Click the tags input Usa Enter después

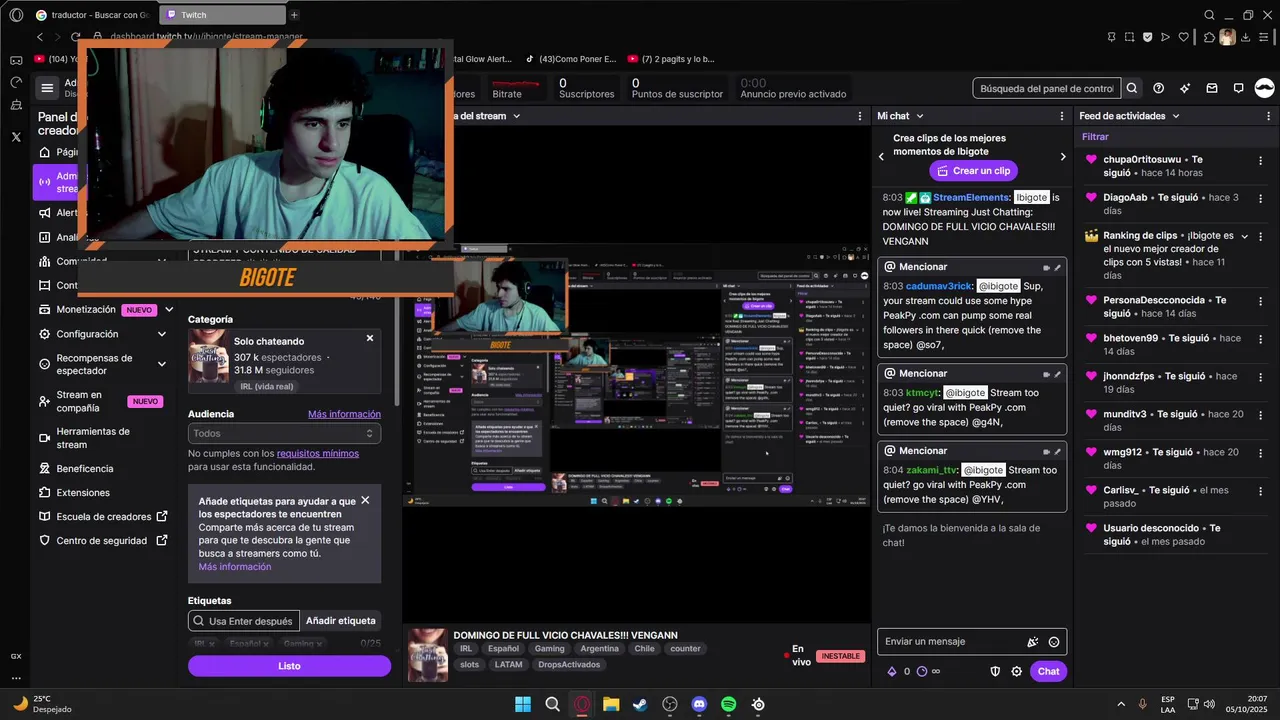point(244,621)
